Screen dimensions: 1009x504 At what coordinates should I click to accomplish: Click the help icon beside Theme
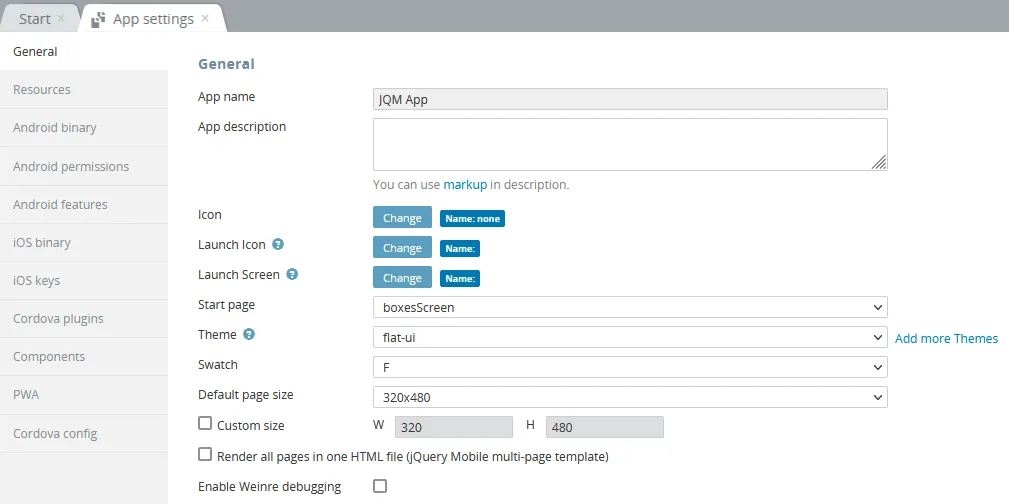249,334
